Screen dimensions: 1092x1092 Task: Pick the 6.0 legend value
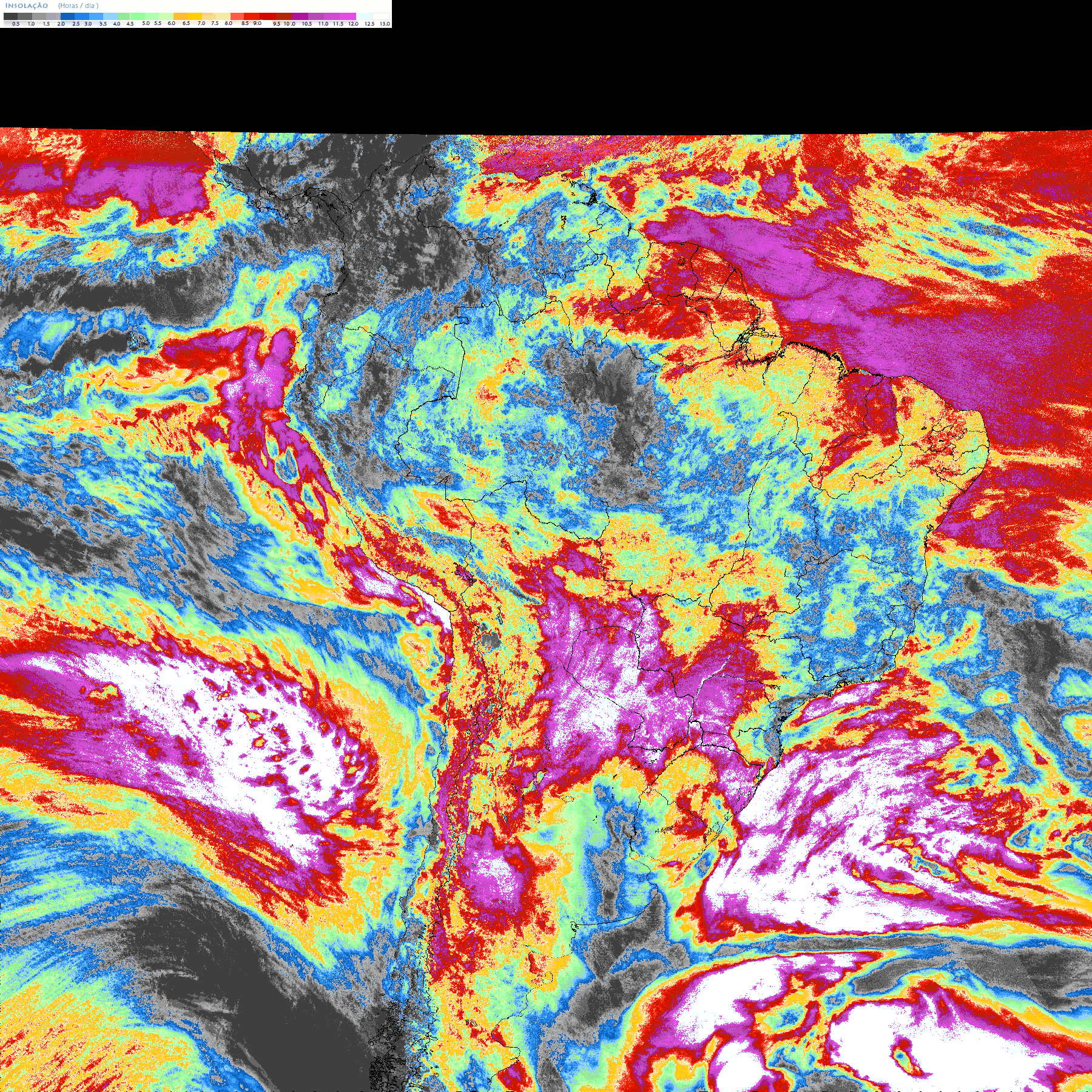[171, 23]
